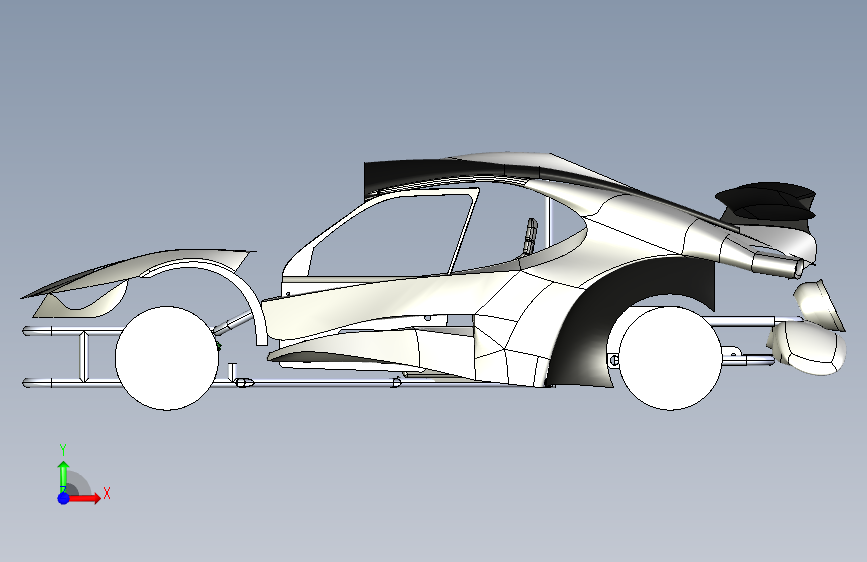Select the front wheel of the car model

click(167, 358)
